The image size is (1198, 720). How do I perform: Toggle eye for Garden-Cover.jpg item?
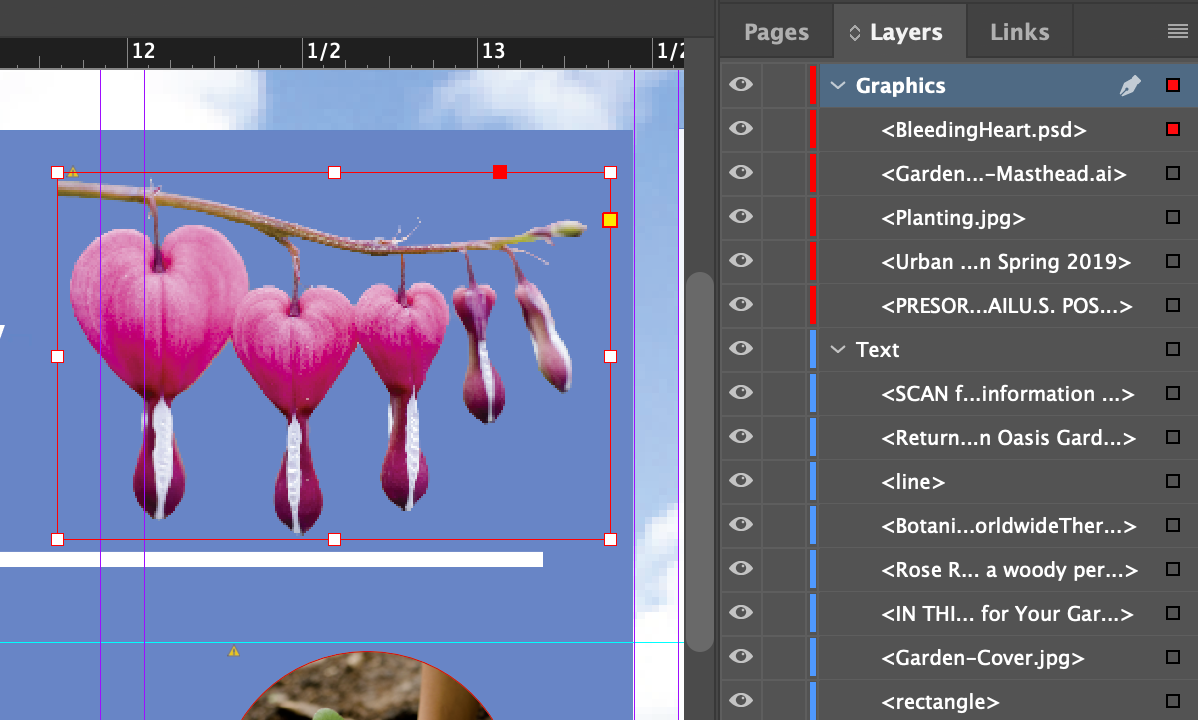pos(740,657)
